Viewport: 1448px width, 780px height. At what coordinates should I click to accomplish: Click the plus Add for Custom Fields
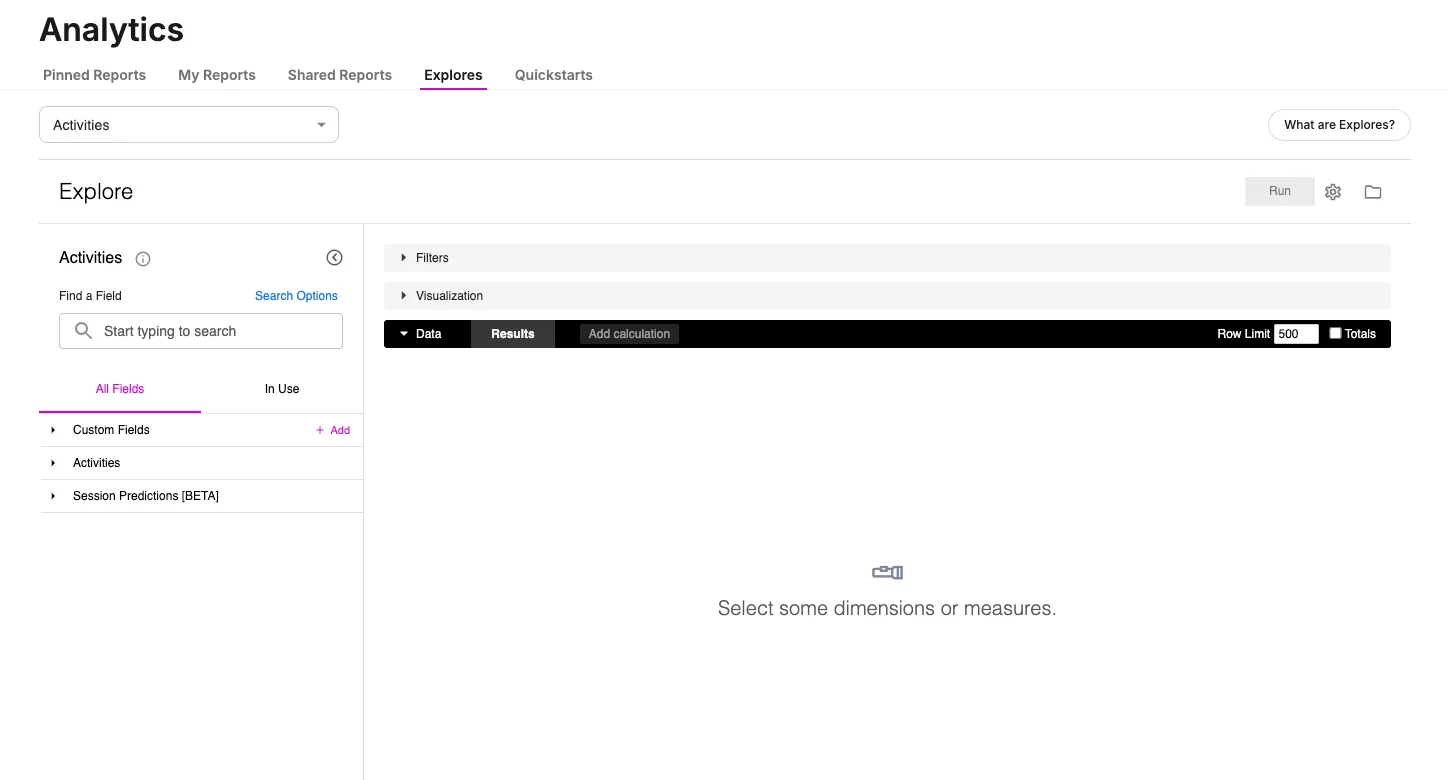coord(333,430)
